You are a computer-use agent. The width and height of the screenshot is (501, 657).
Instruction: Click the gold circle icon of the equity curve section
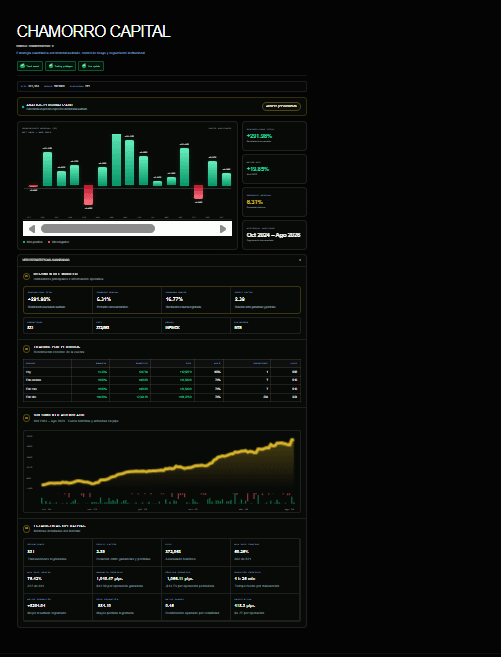click(x=26, y=418)
